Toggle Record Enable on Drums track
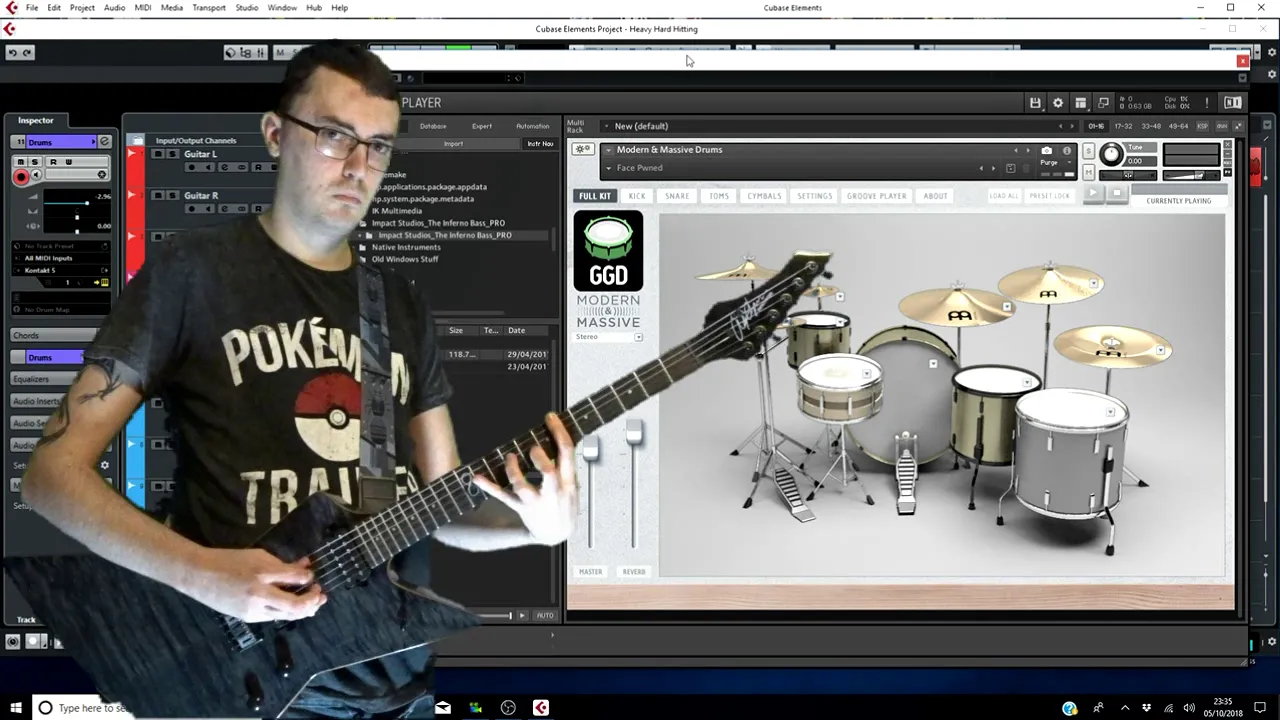Screen dimensions: 1280x720 tap(21, 177)
